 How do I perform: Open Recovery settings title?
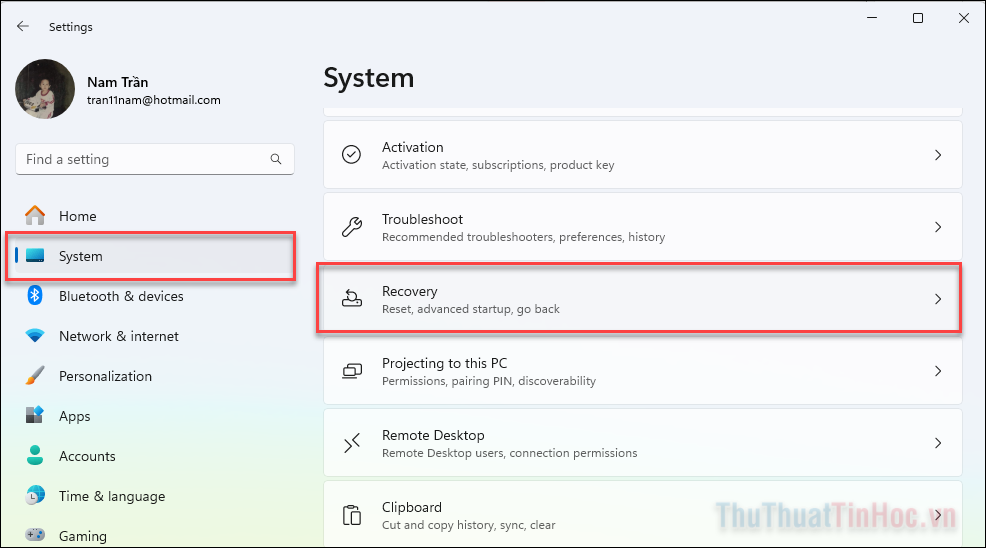[x=409, y=291]
